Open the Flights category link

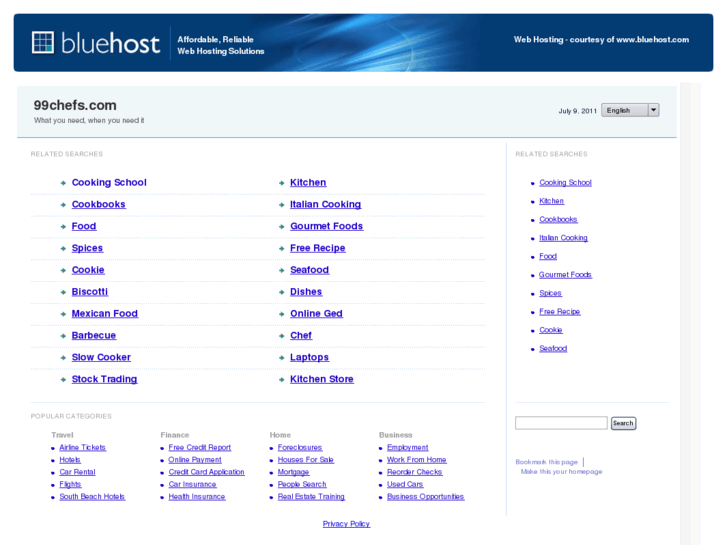coord(70,484)
